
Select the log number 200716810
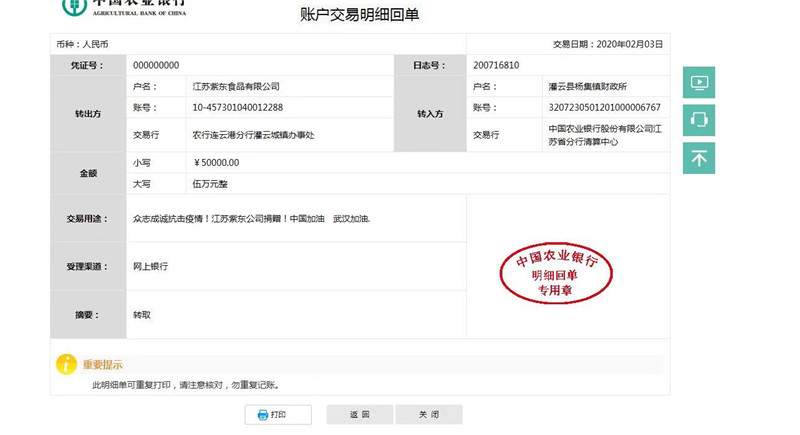pyautogui.click(x=496, y=65)
